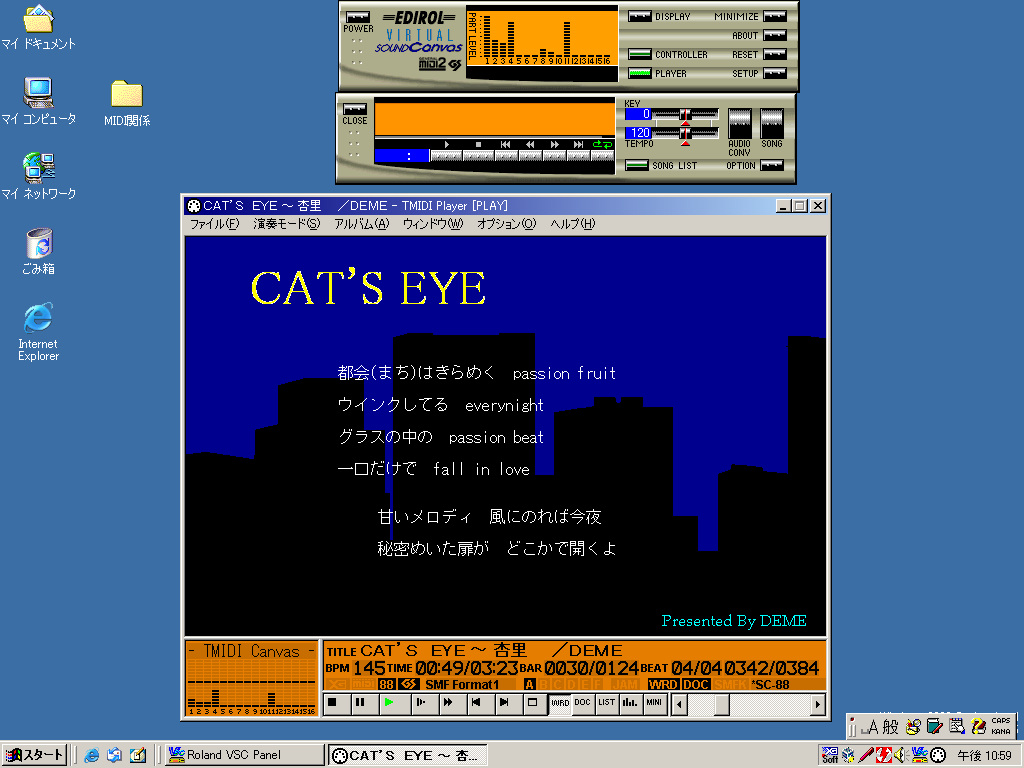Click the VSC tray icon

[920, 755]
